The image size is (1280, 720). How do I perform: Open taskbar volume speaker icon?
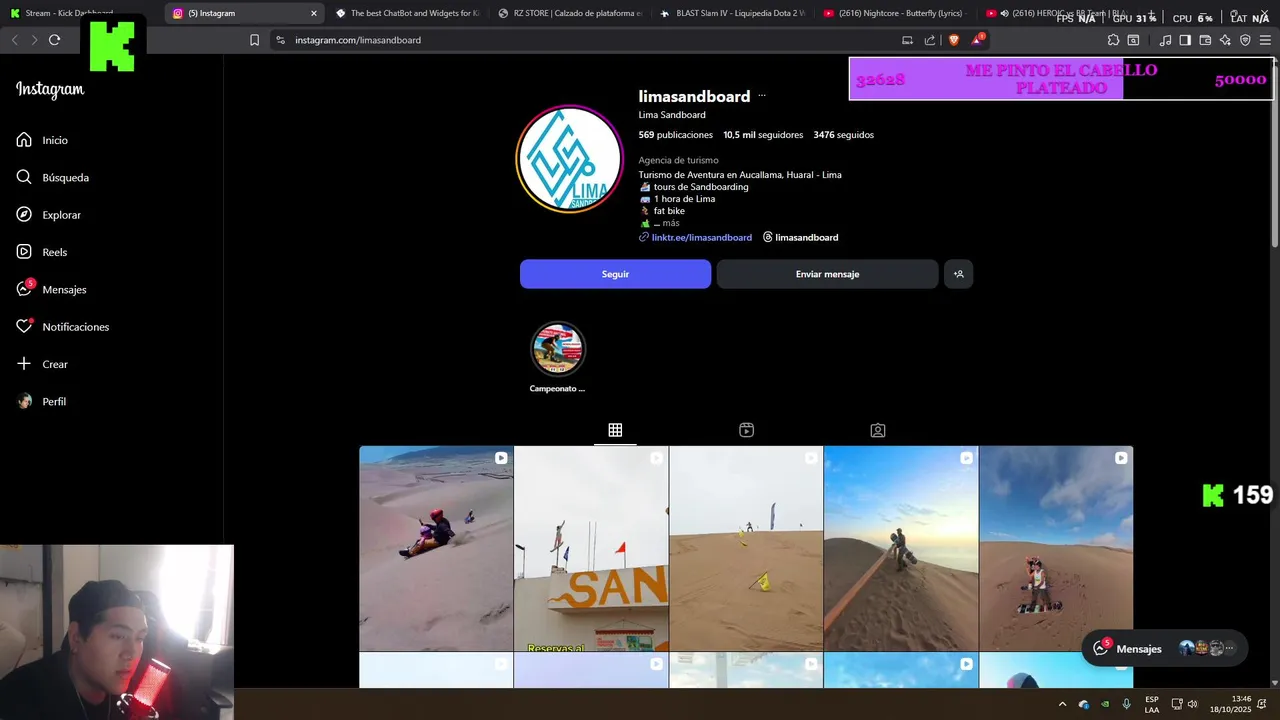coord(1192,704)
